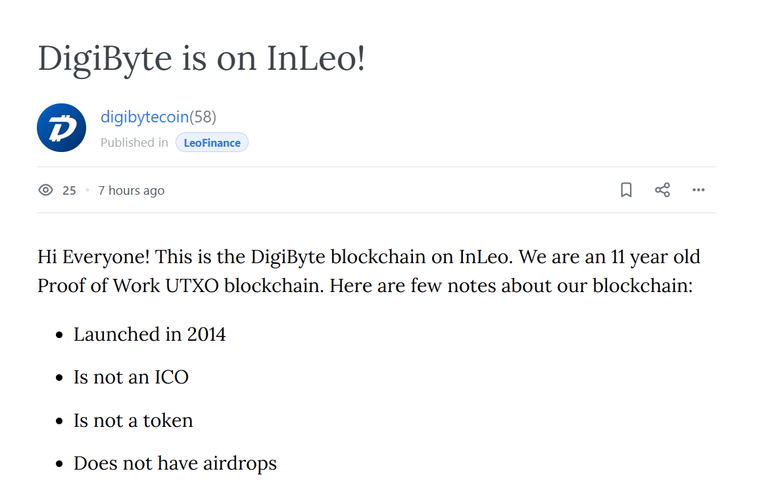Viewport: 768px width, 498px height.
Task: Click the 'DigiByte is on InLeo!' title
Action: (201, 59)
